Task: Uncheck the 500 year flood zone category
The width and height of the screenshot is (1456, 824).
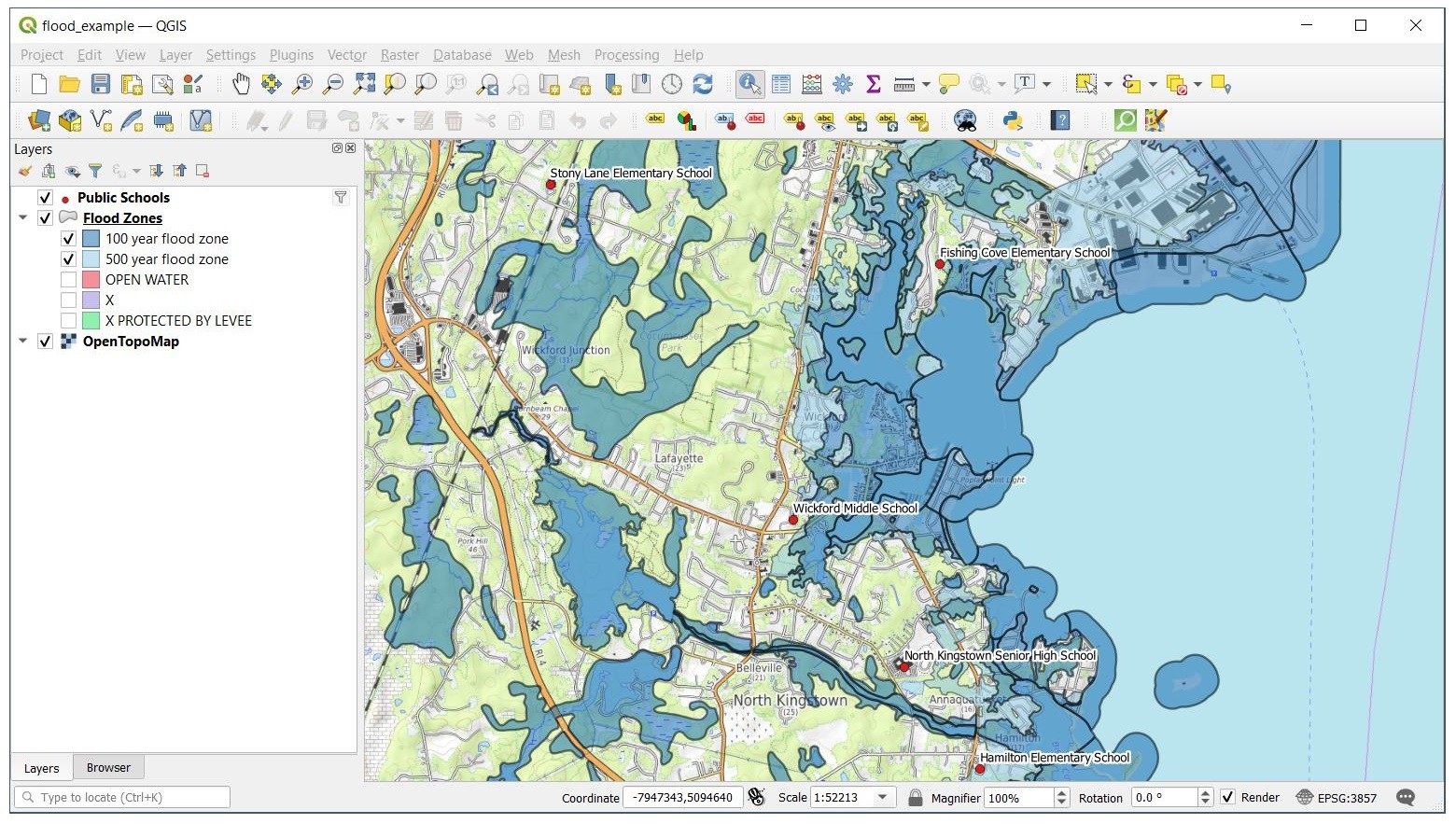Action: (68, 259)
